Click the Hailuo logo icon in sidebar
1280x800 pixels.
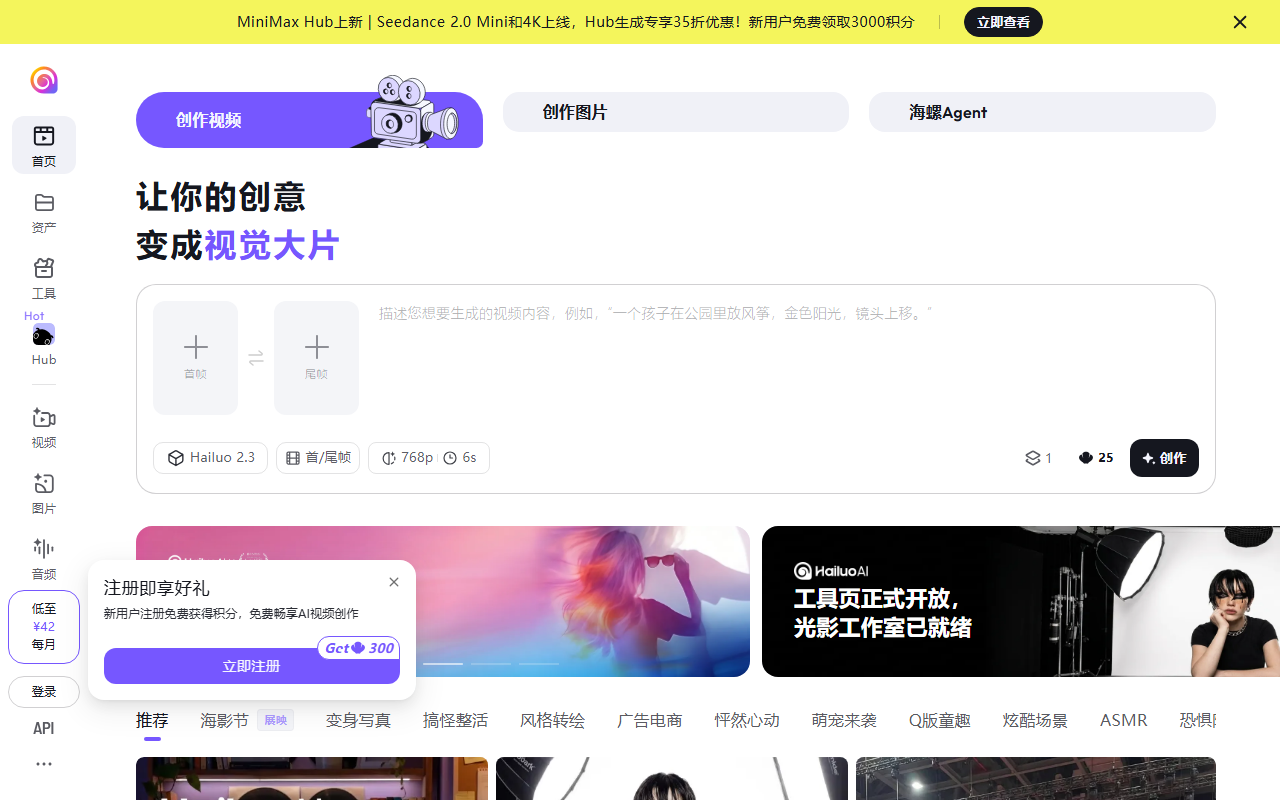[x=44, y=80]
